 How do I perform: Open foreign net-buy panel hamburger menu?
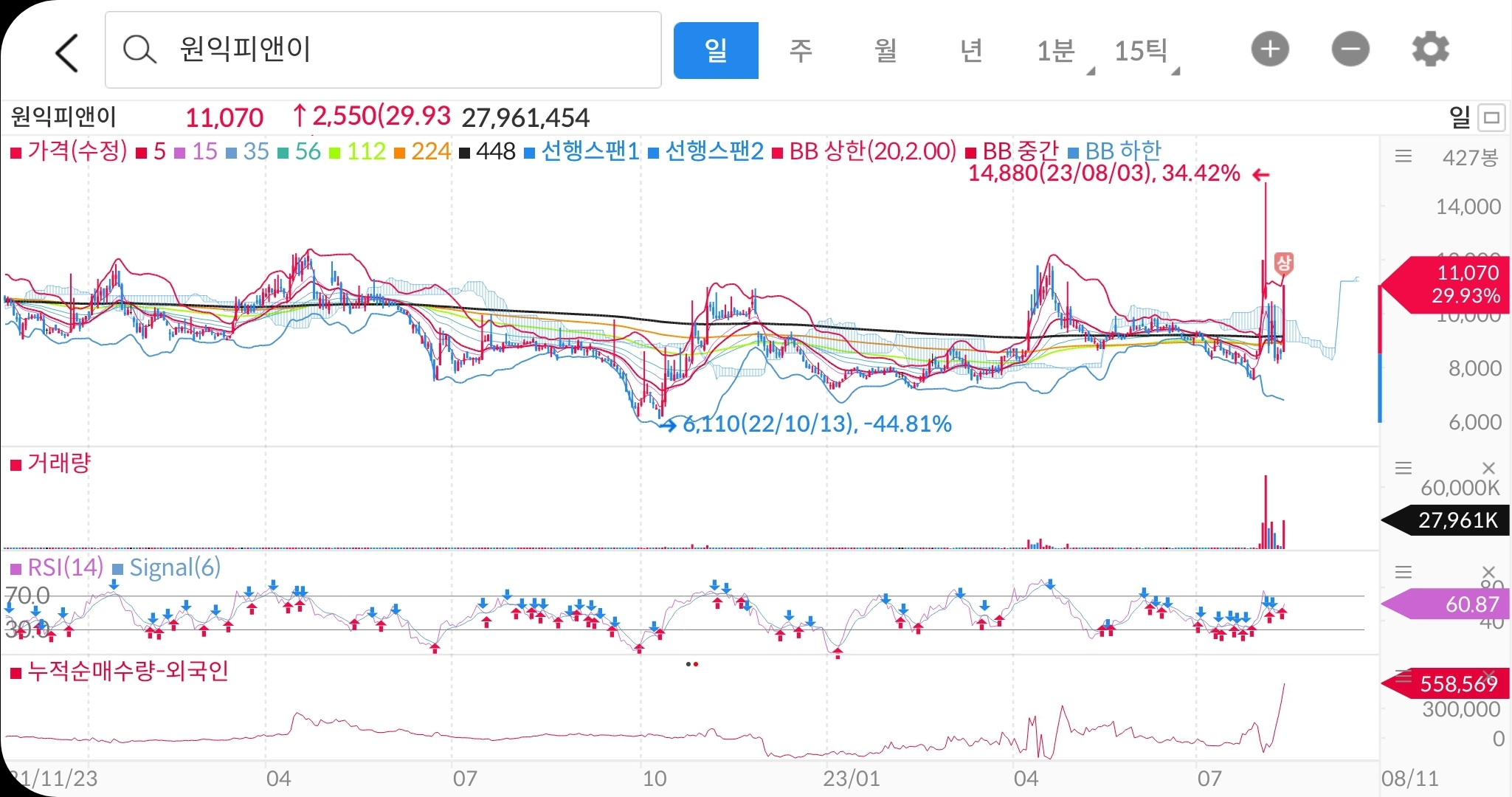tap(1403, 675)
